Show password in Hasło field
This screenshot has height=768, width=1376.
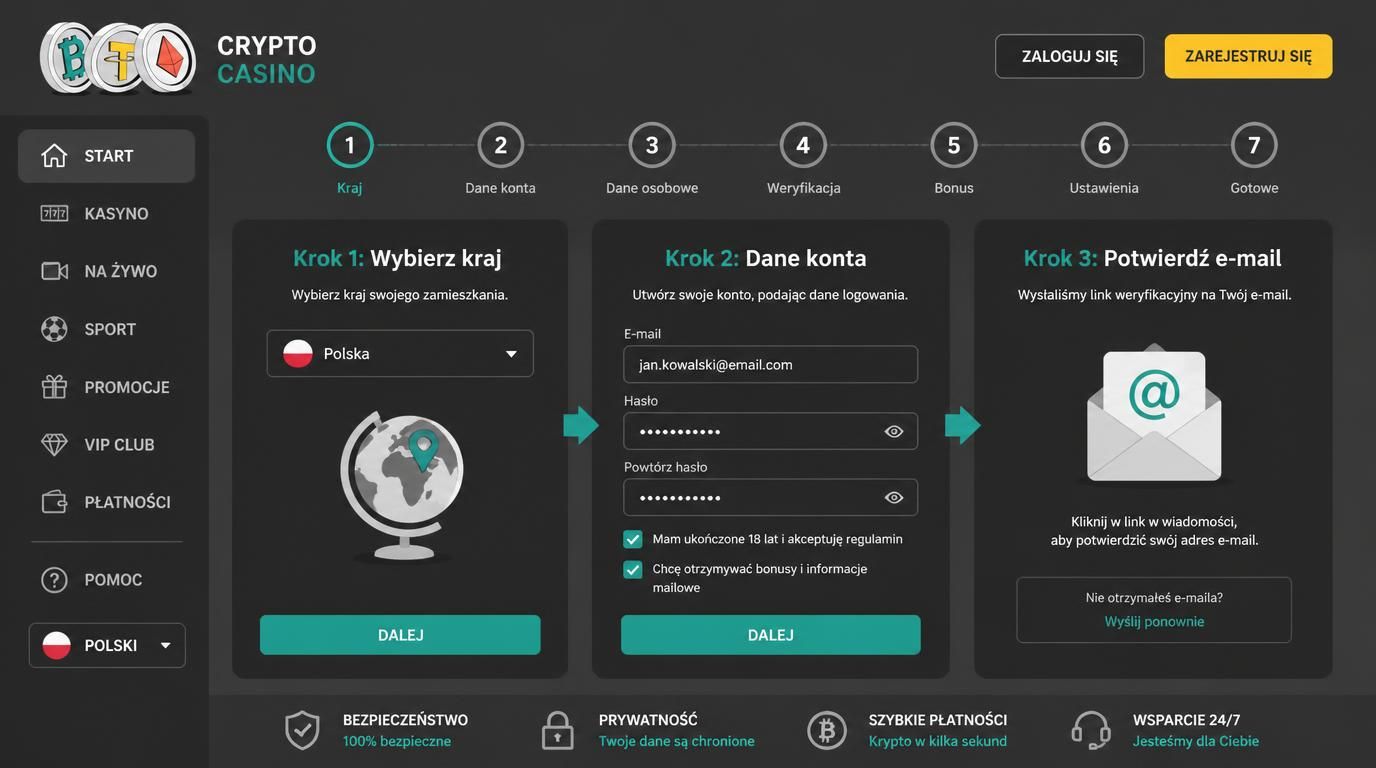[894, 431]
